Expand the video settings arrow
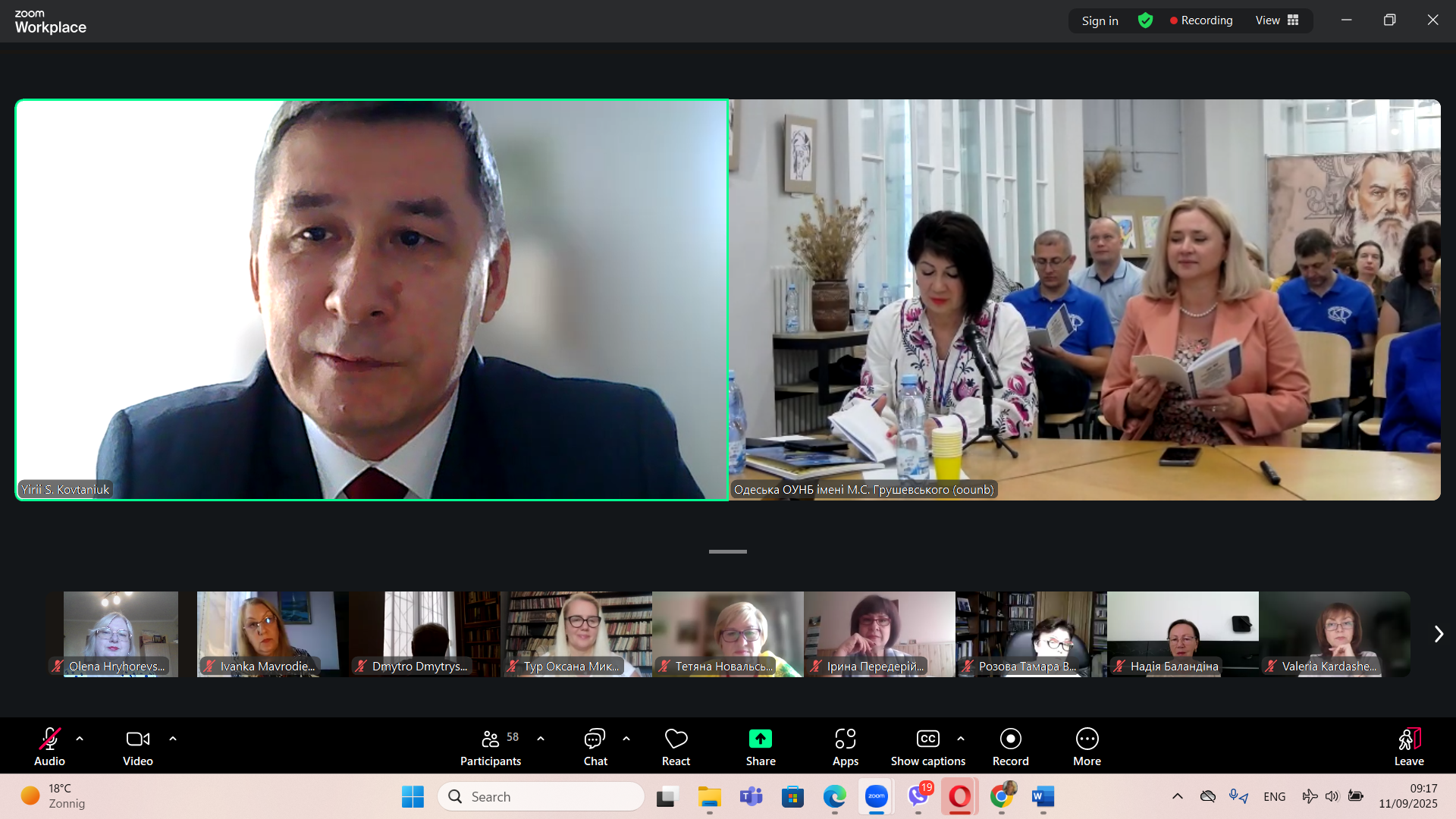 (x=173, y=738)
